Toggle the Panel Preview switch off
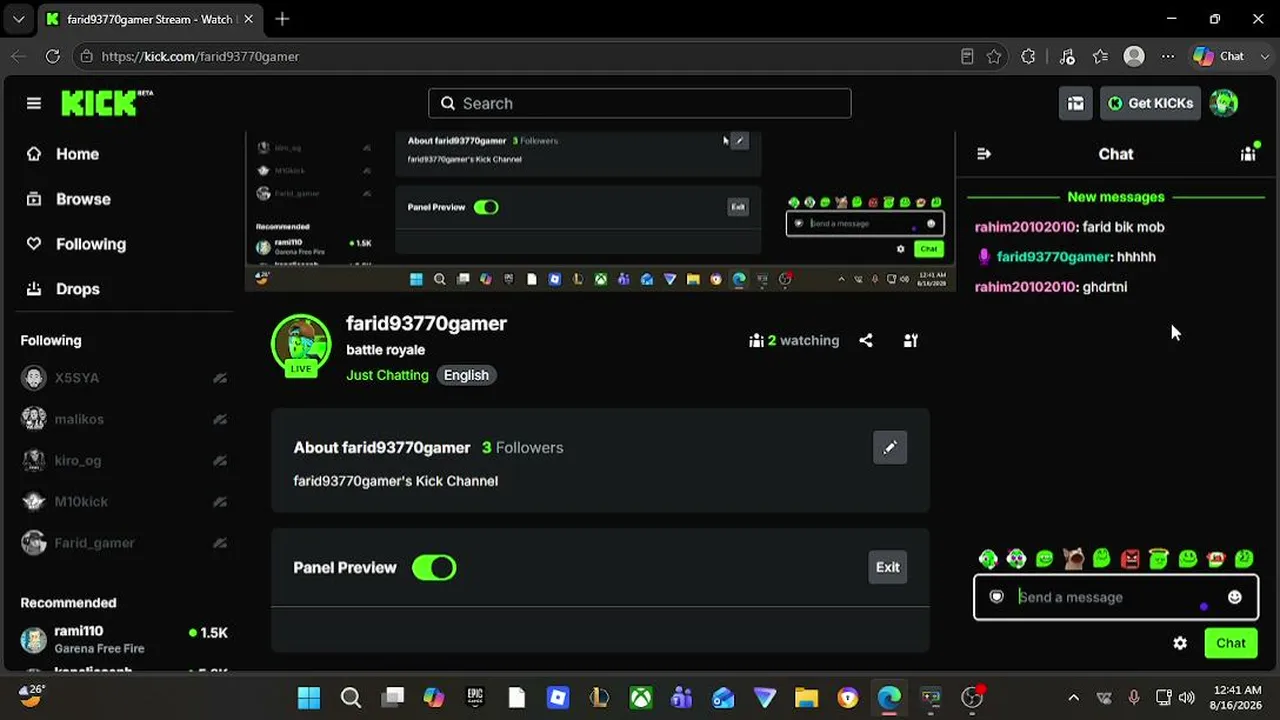 (x=434, y=568)
